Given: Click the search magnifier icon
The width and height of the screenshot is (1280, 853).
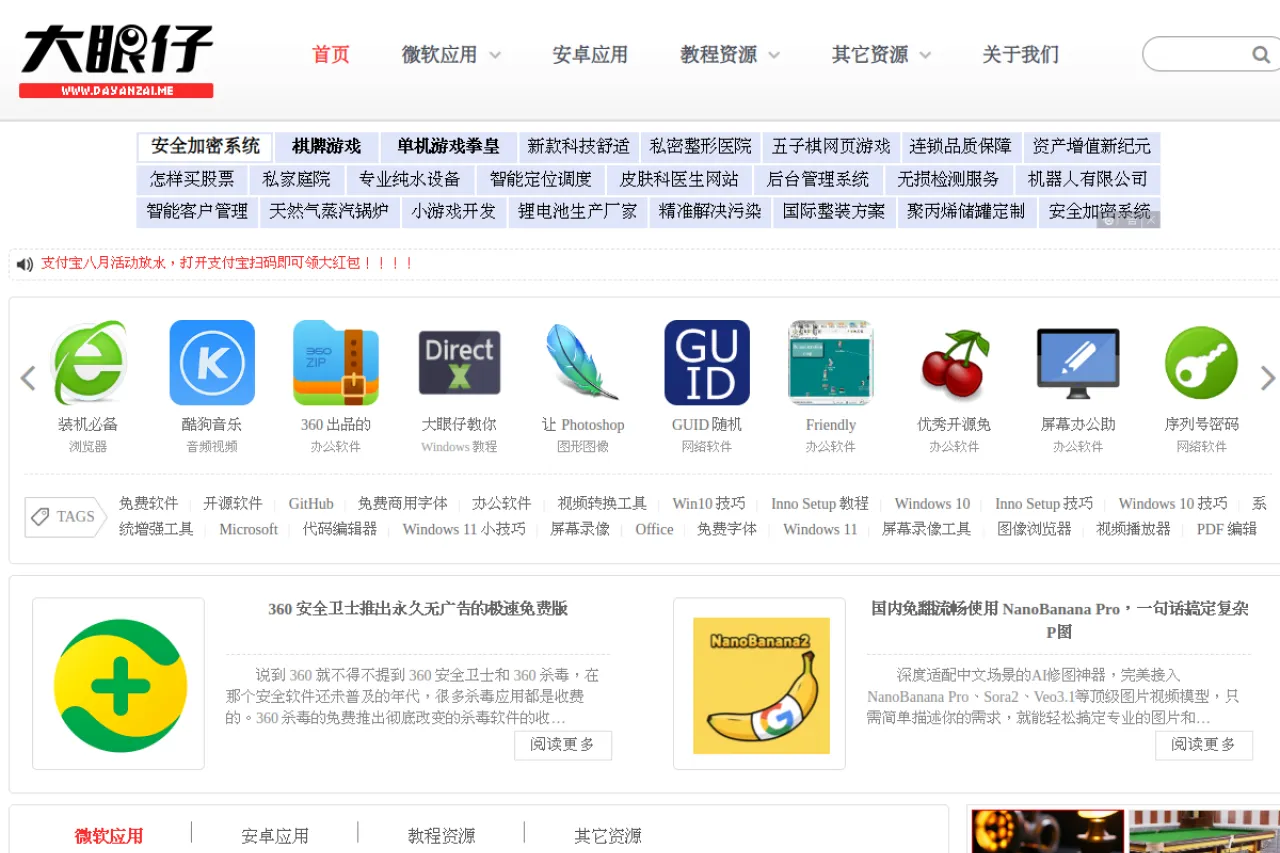Looking at the screenshot, I should [x=1260, y=54].
